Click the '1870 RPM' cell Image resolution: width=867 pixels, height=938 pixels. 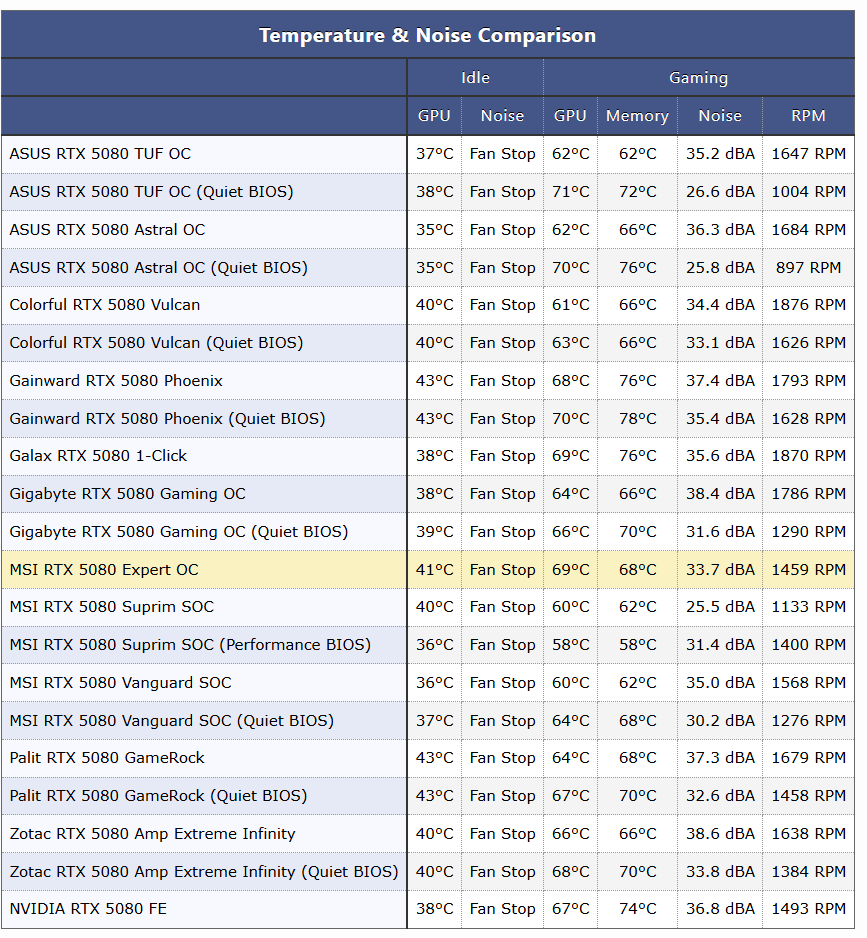coord(808,456)
